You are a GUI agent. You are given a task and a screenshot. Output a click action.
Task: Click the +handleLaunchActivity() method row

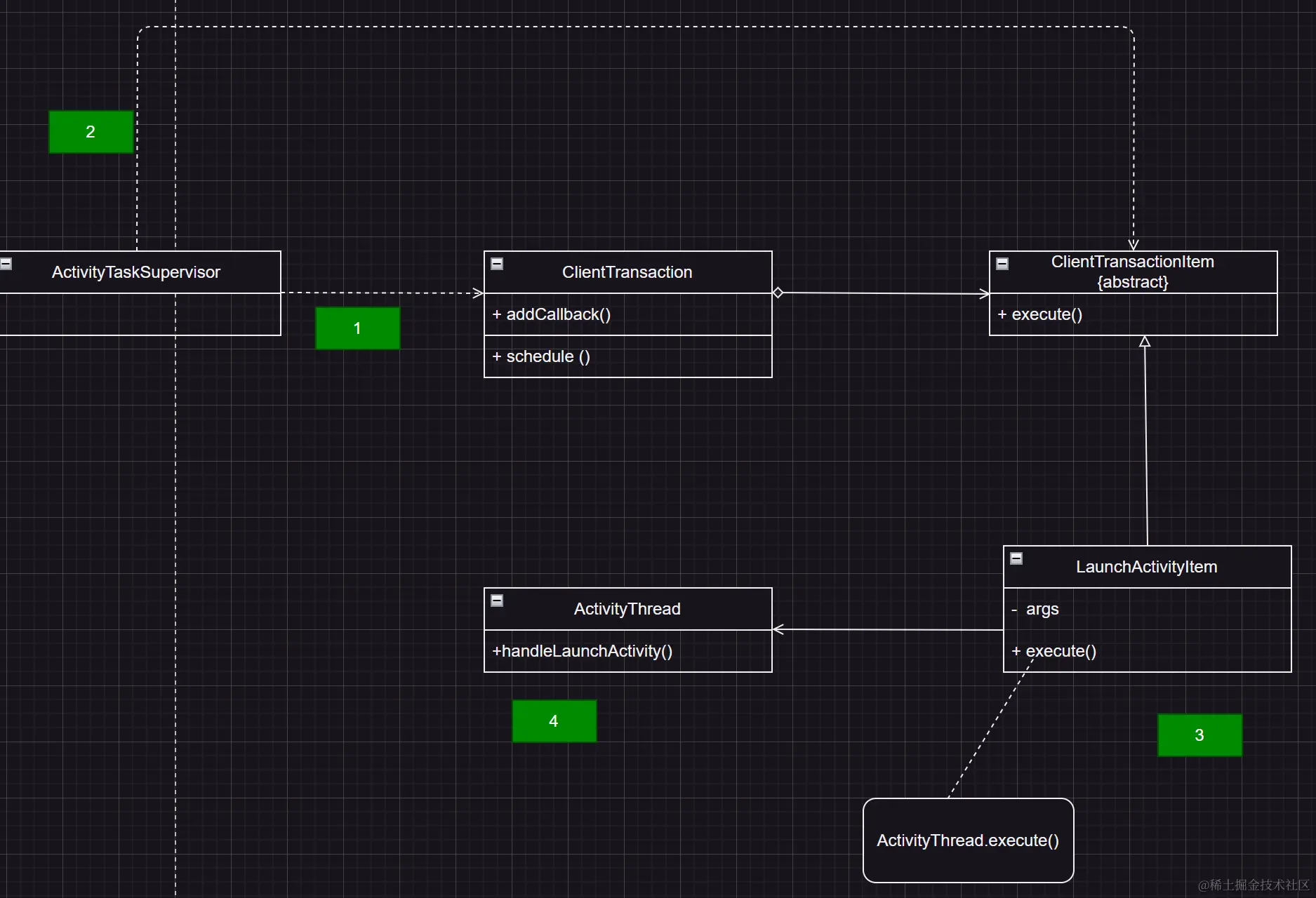[x=628, y=651]
